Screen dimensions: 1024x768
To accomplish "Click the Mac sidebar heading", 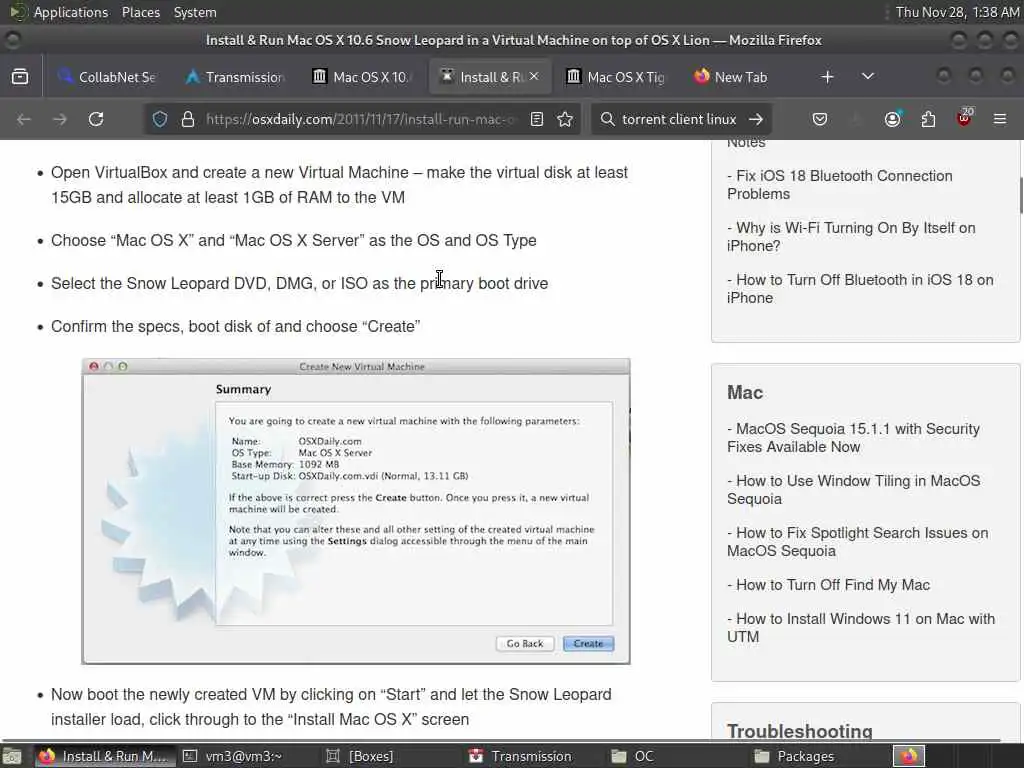I will pyautogui.click(x=745, y=392).
